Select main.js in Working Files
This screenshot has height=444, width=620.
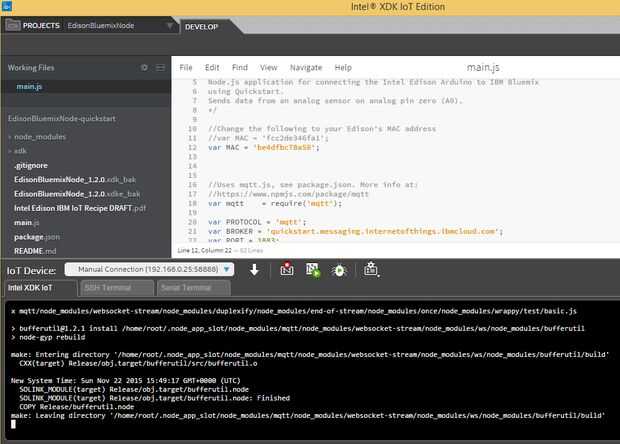(x=29, y=87)
